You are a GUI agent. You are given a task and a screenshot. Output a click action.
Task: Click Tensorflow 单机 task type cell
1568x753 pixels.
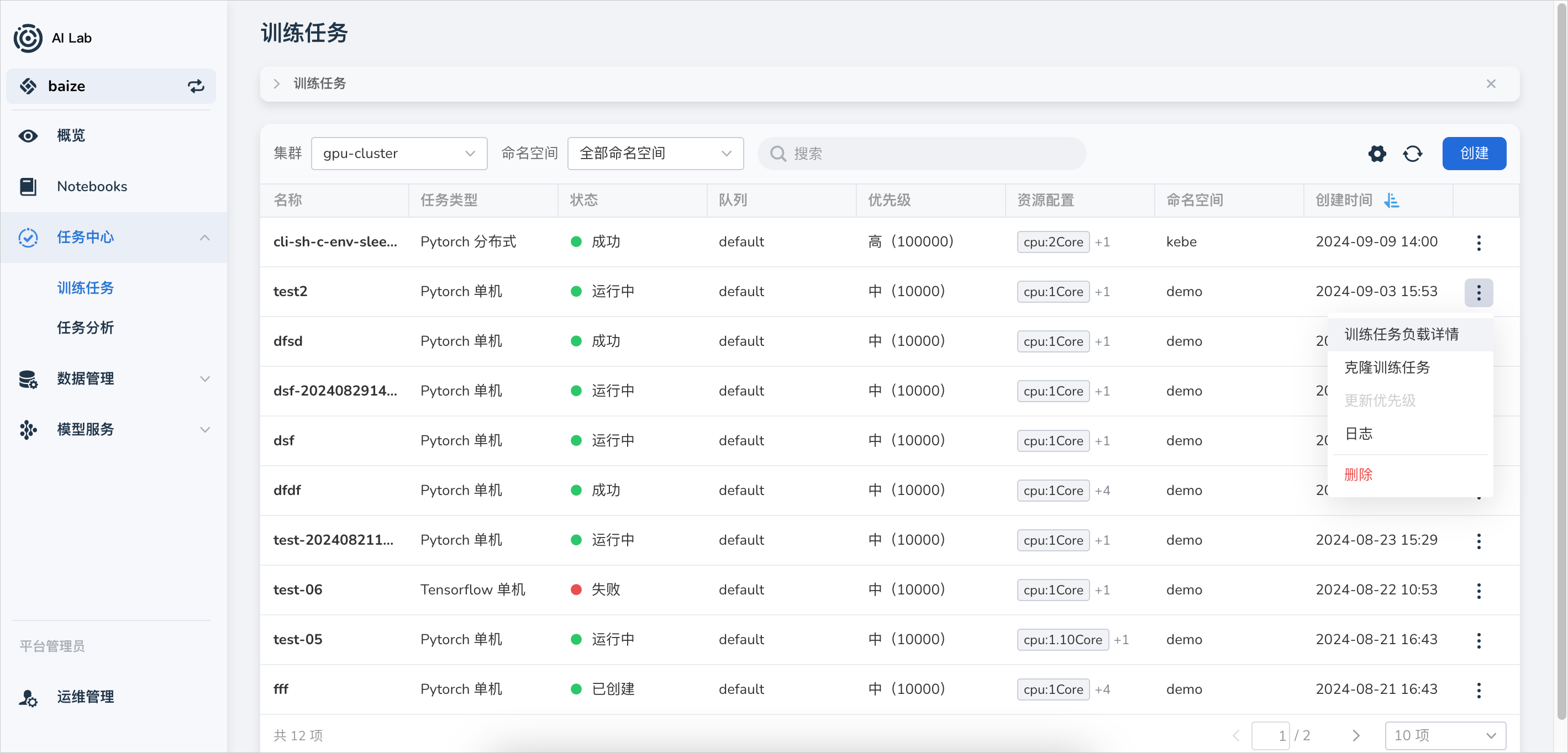[472, 590]
